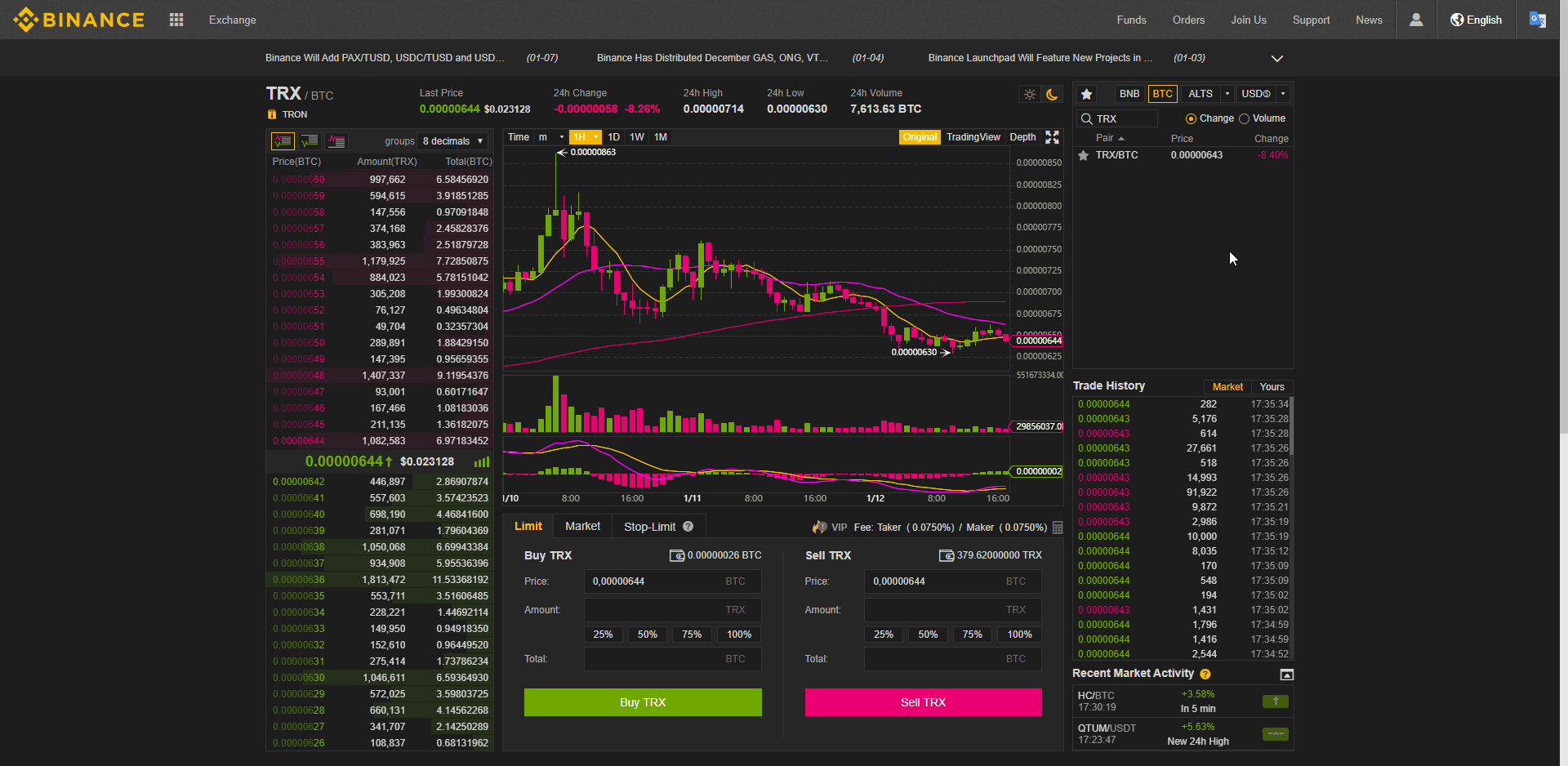
Task: Click the Trade History scrollbar
Action: click(x=1291, y=426)
